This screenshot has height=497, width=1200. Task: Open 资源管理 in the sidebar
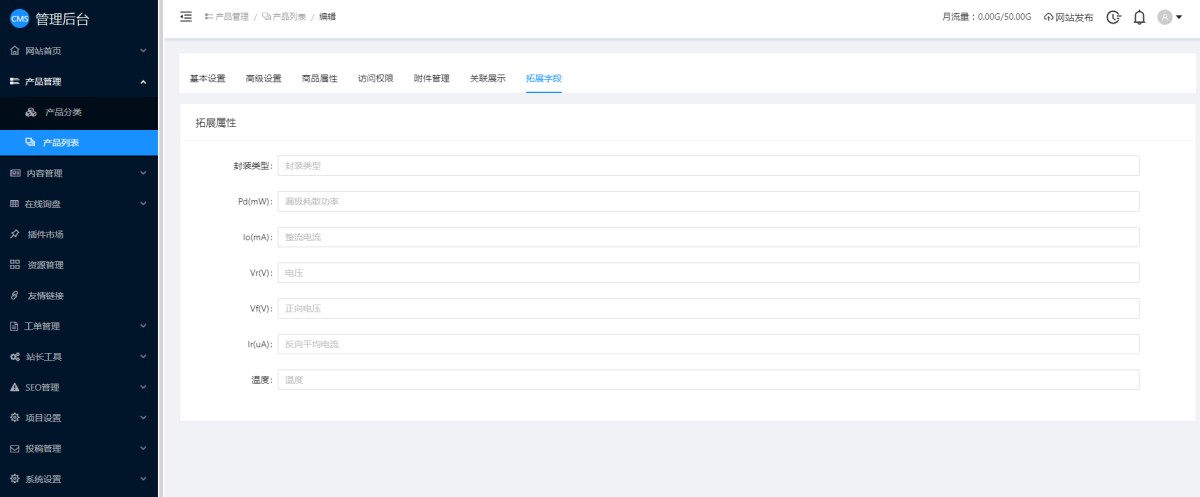point(45,265)
